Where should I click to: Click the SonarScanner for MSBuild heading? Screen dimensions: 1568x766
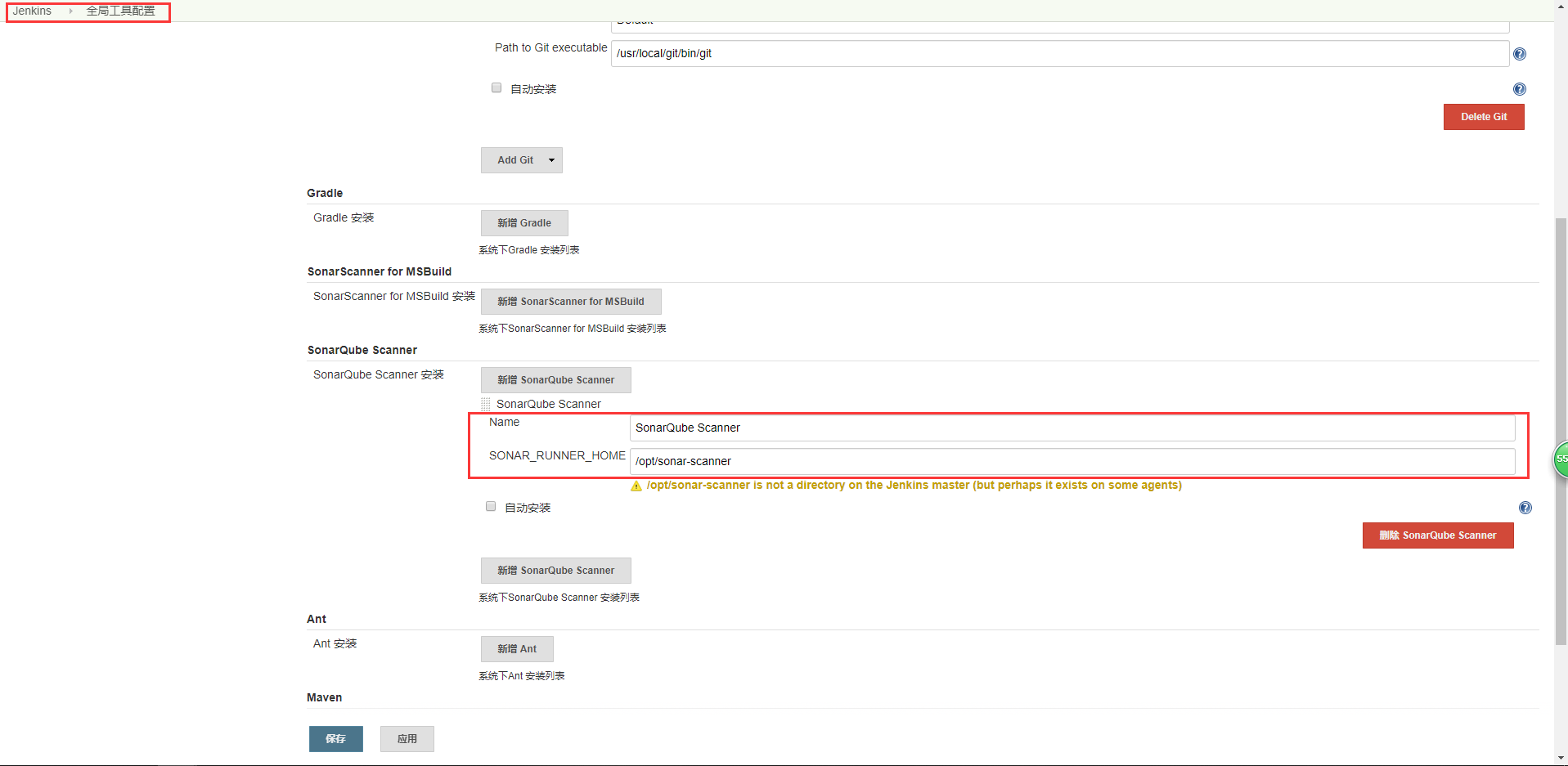[380, 271]
